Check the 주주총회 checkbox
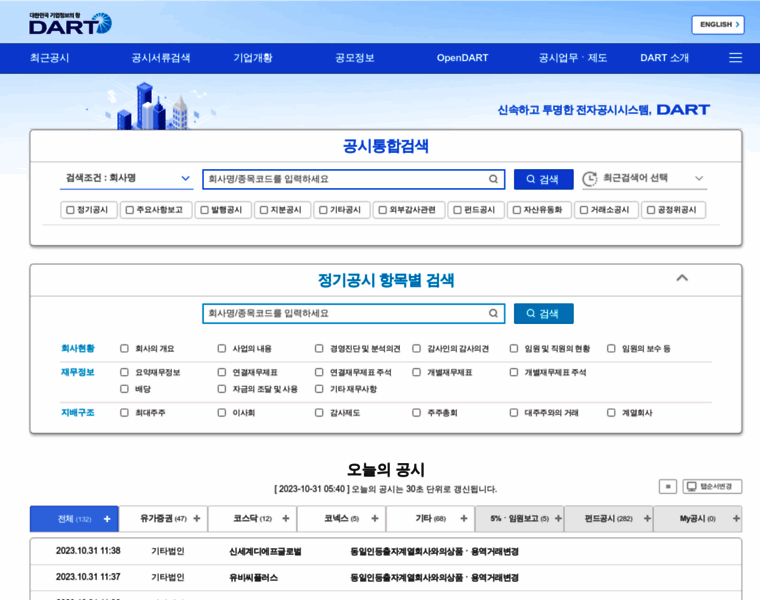Image resolution: width=760 pixels, height=600 pixels. (416, 412)
